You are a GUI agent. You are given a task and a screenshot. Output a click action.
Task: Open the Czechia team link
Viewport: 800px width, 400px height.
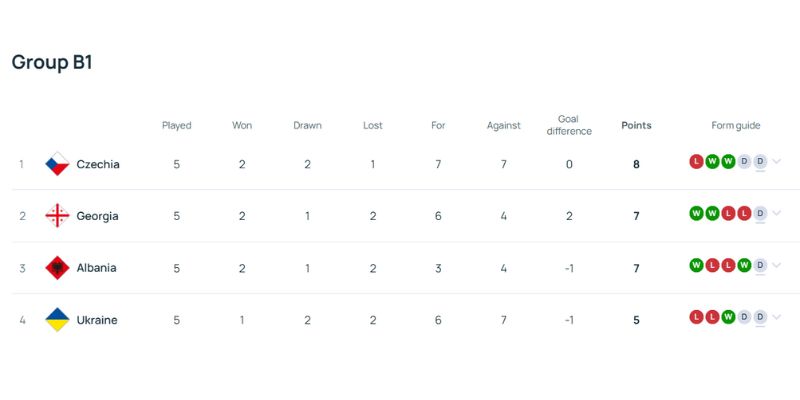[98, 164]
